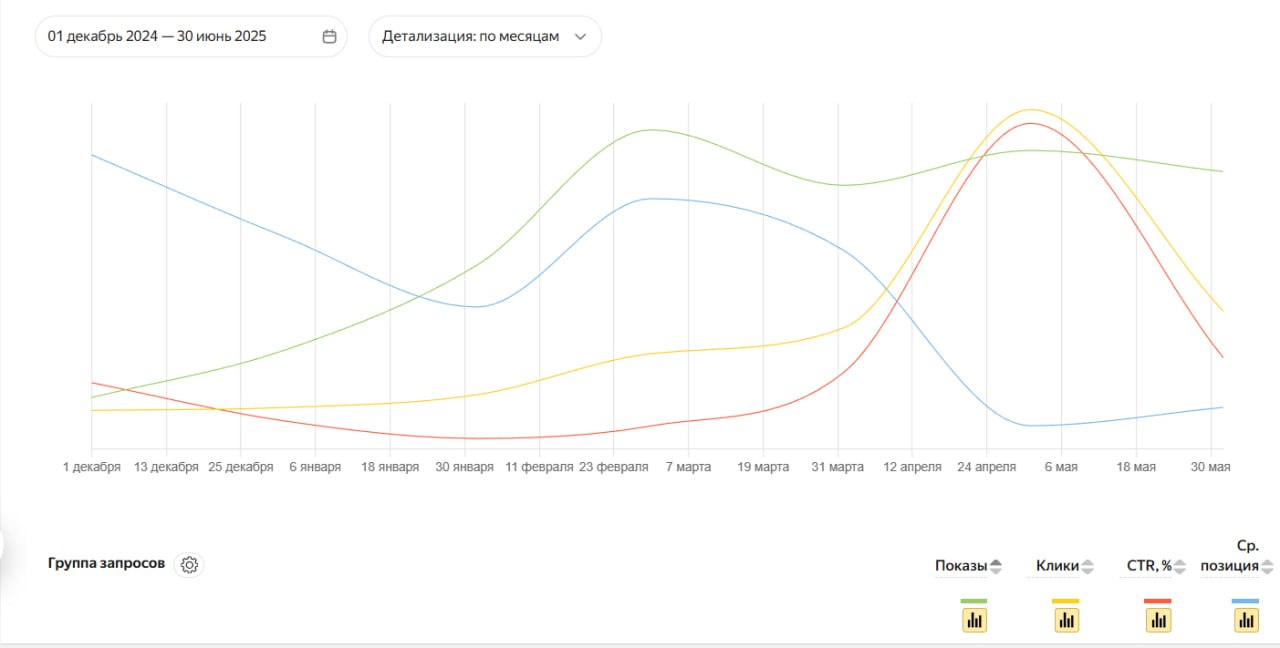Toggle the Показы chart button
This screenshot has height=648, width=1280.
[x=974, y=620]
